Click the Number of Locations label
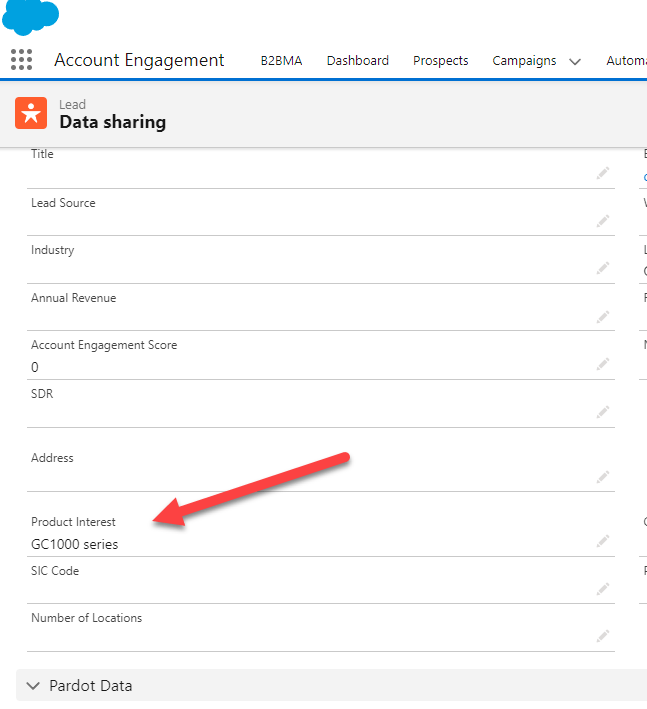Viewport: 647px width, 709px height. 86,618
